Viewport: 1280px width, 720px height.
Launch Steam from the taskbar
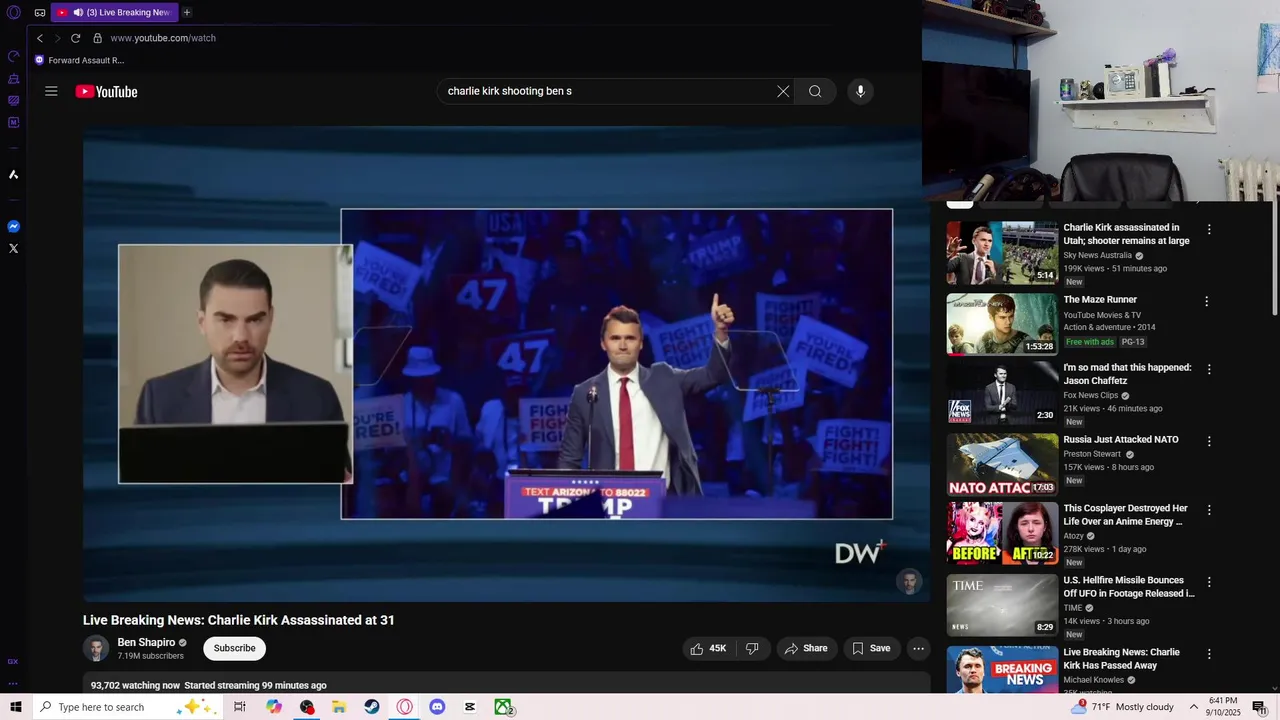coord(372,707)
